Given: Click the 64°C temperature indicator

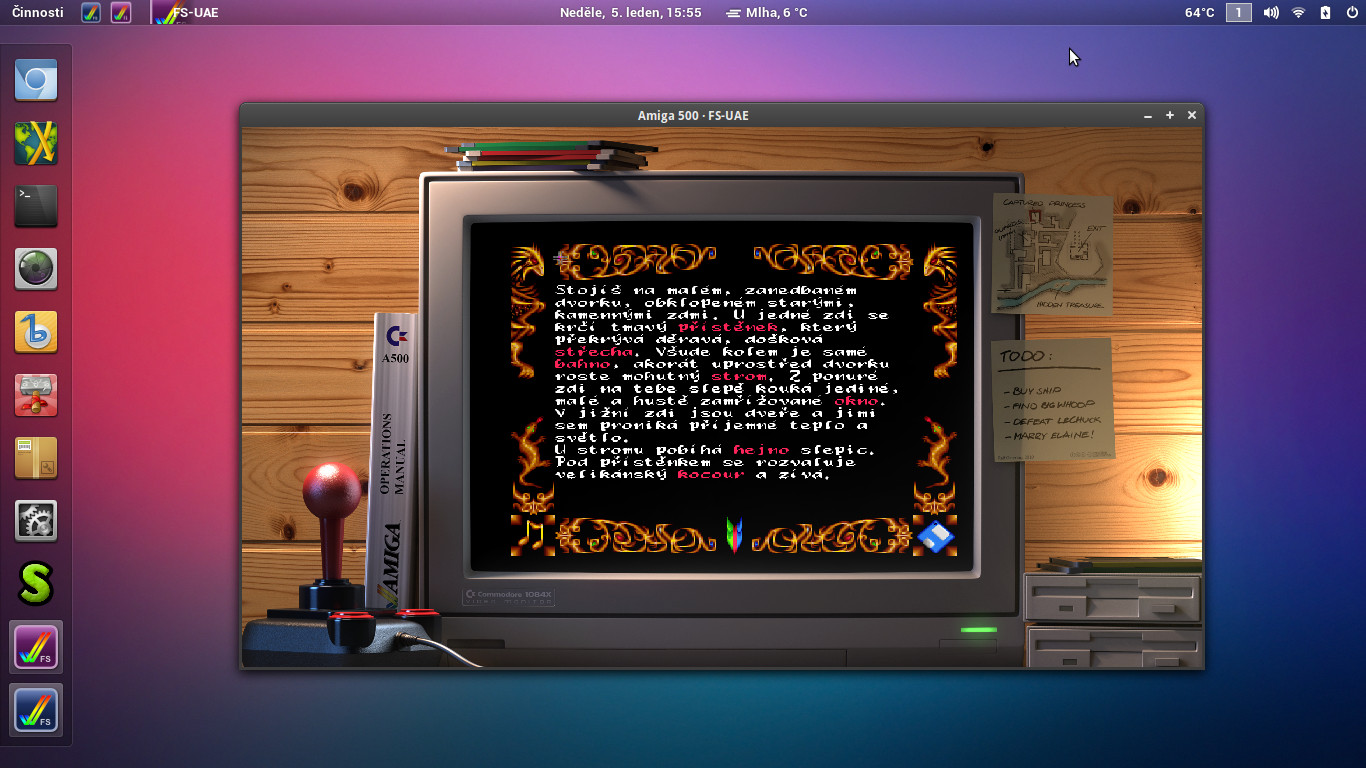Looking at the screenshot, I should coord(1199,13).
